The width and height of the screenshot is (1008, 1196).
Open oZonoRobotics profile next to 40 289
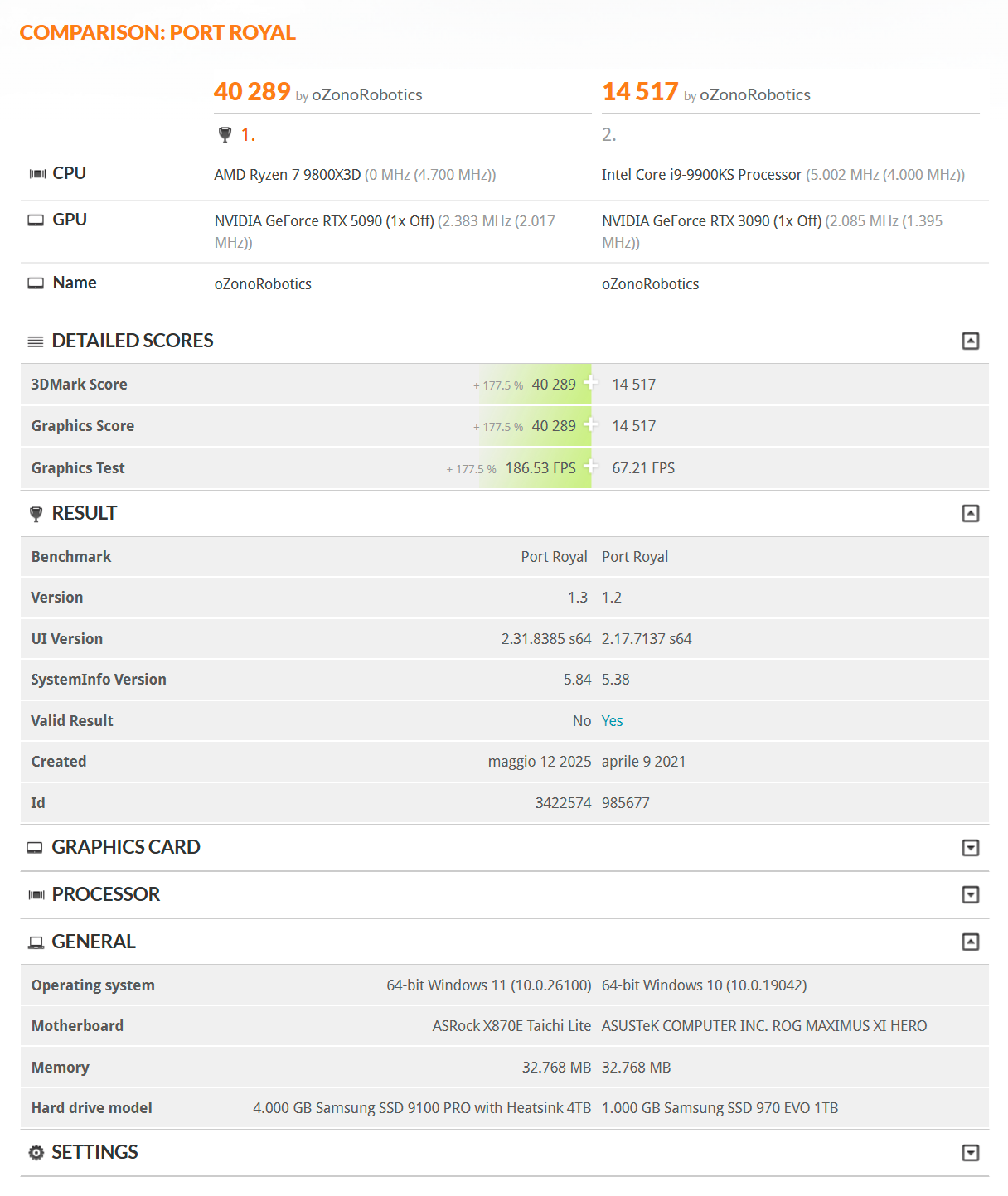[366, 95]
